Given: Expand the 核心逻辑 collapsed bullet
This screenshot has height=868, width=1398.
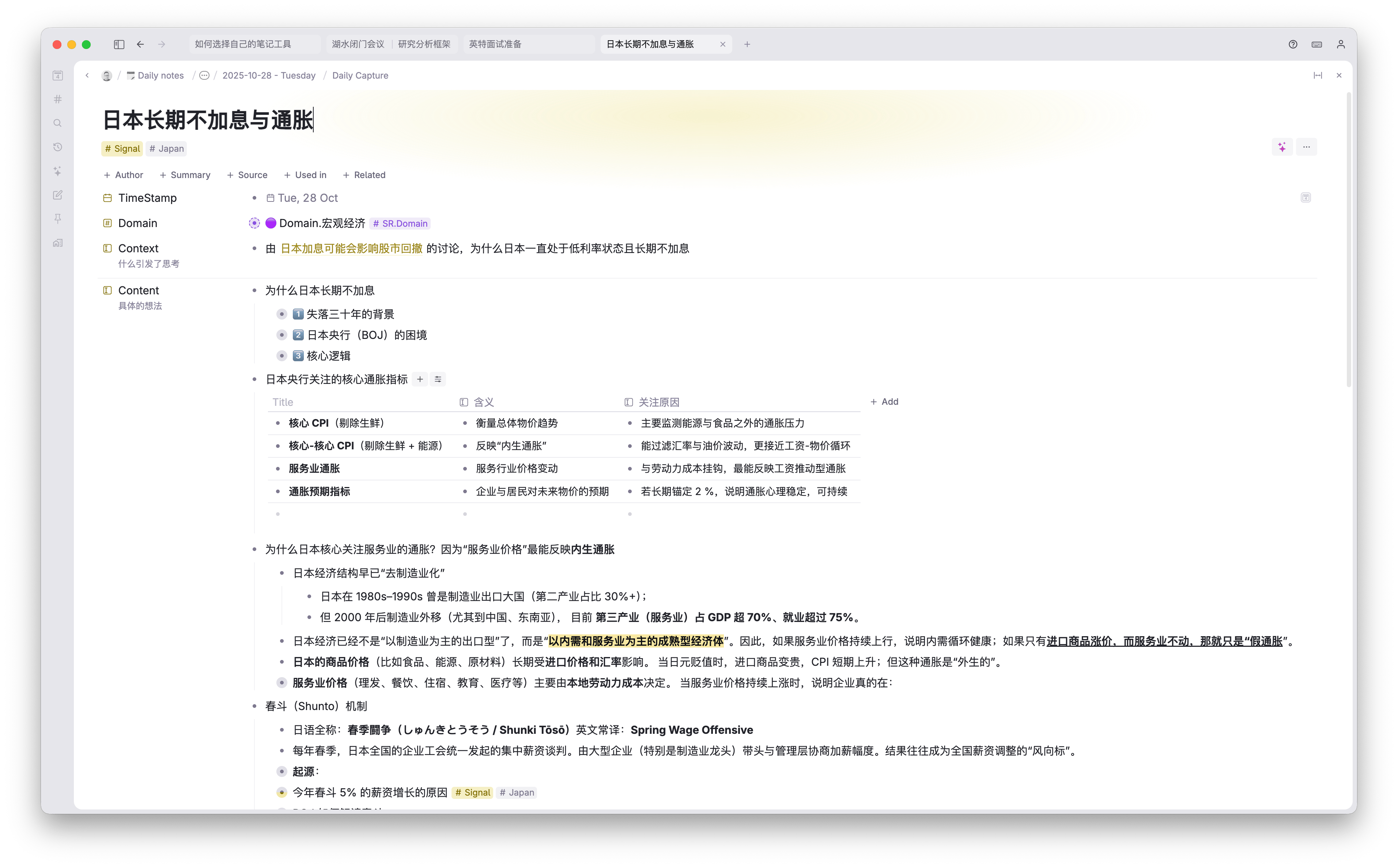Looking at the screenshot, I should (x=282, y=356).
